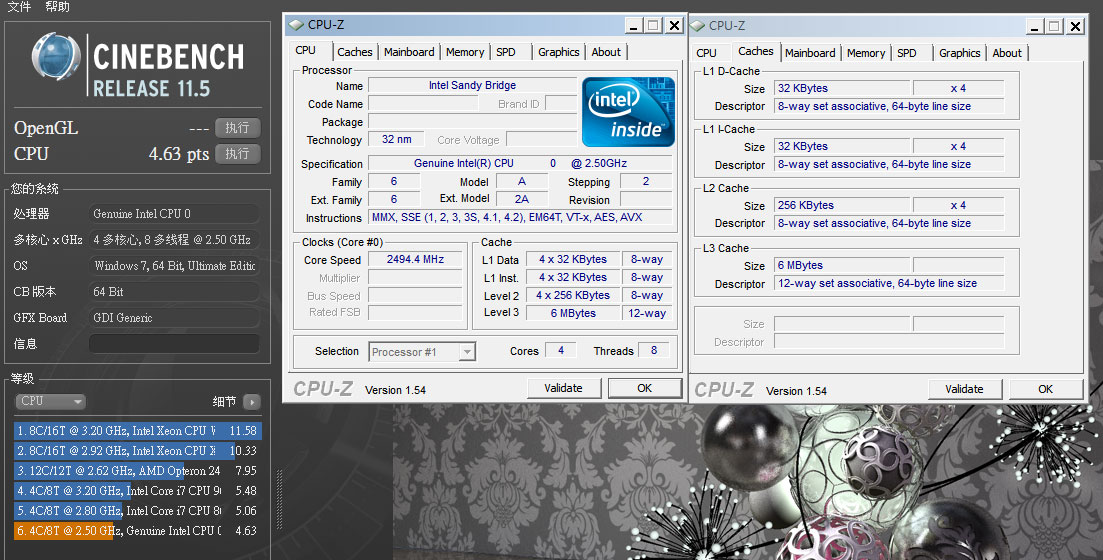Screen dimensions: 1103x560
Task: Close the left CPU-Z window
Action: point(674,25)
